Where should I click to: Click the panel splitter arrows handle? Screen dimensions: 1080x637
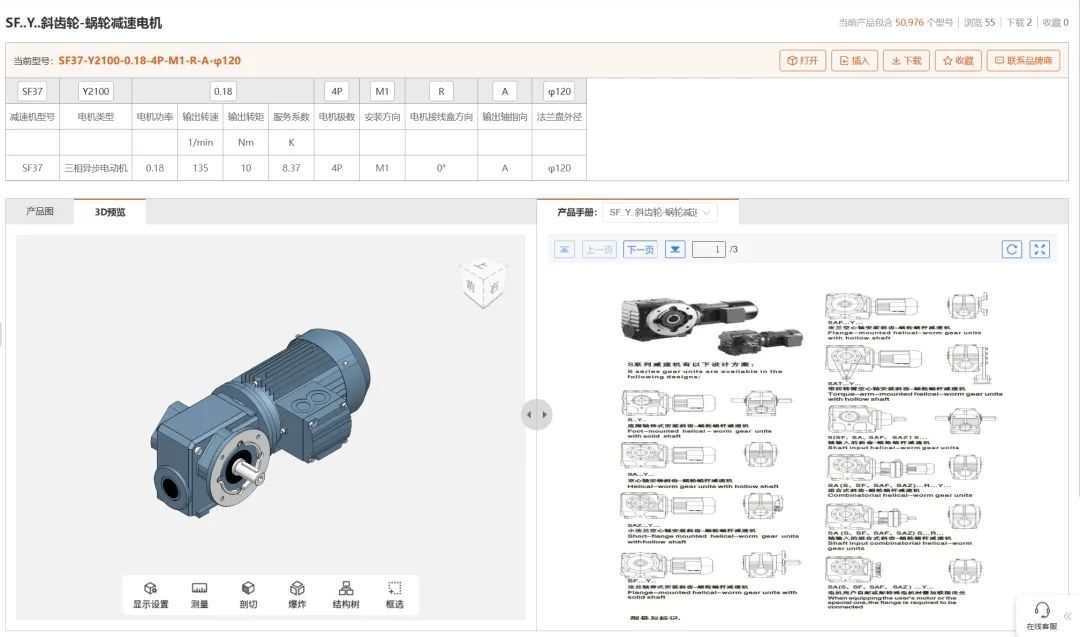click(537, 415)
